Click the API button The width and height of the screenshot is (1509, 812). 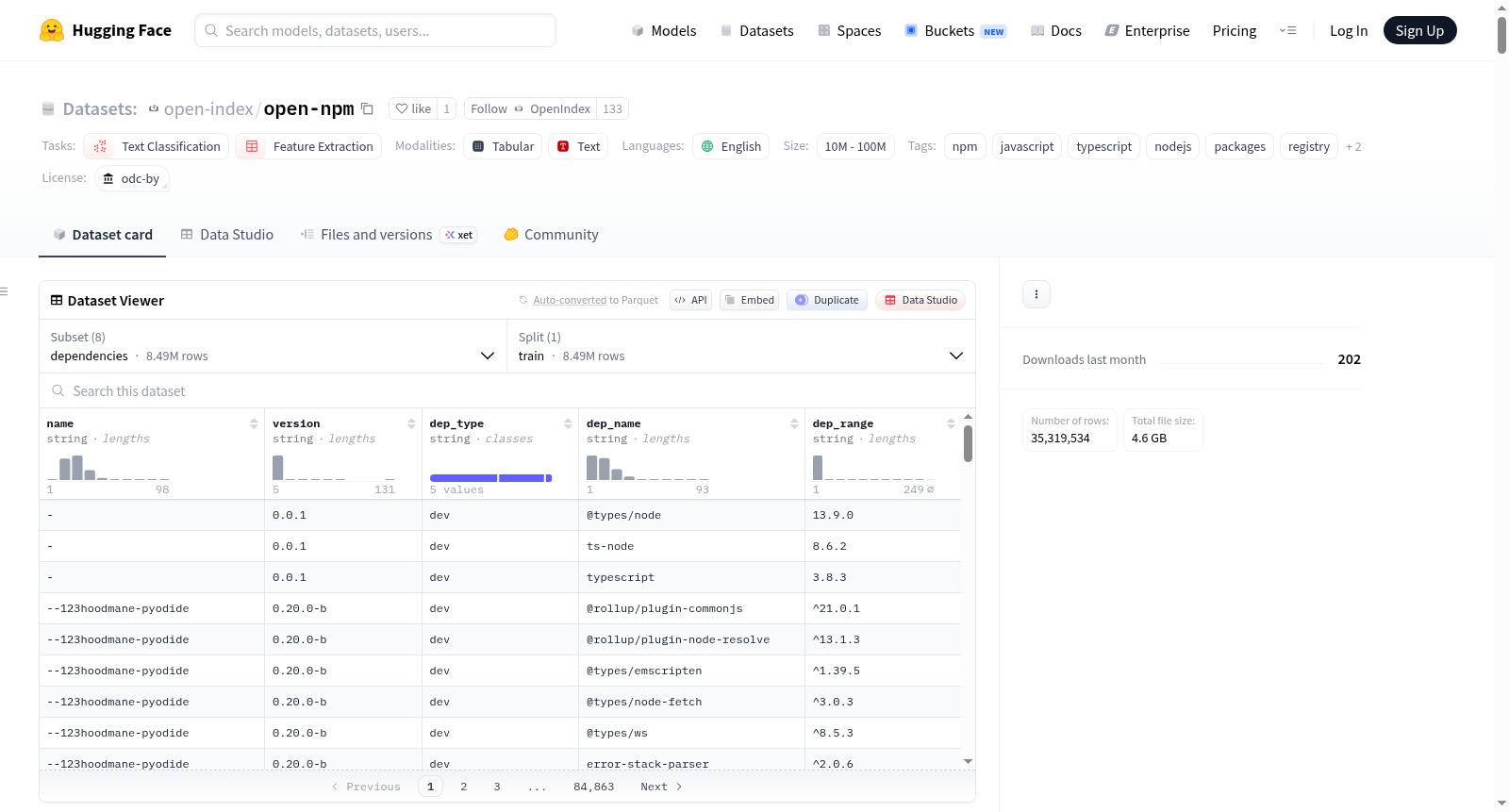(690, 300)
